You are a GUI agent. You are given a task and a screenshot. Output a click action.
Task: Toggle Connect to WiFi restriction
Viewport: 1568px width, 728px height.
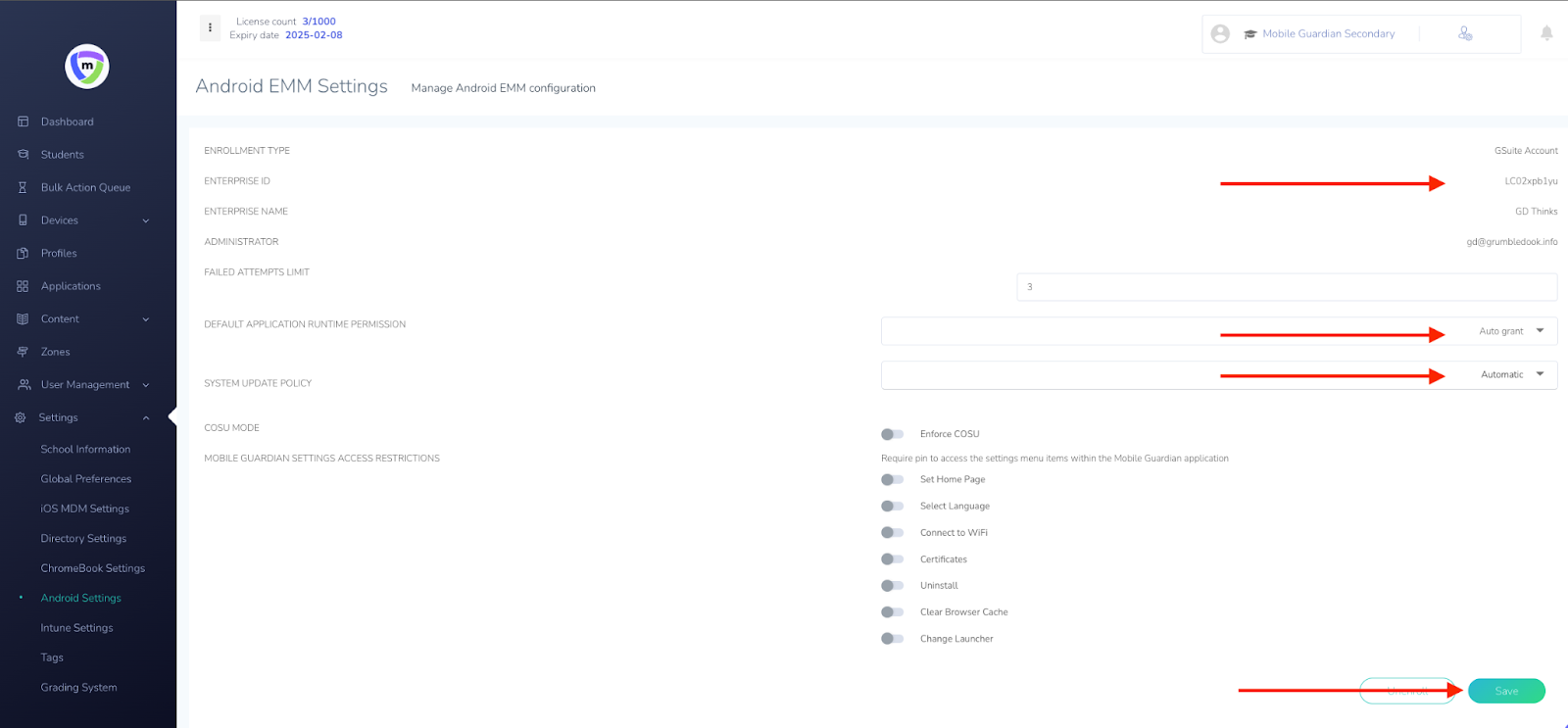(x=892, y=533)
